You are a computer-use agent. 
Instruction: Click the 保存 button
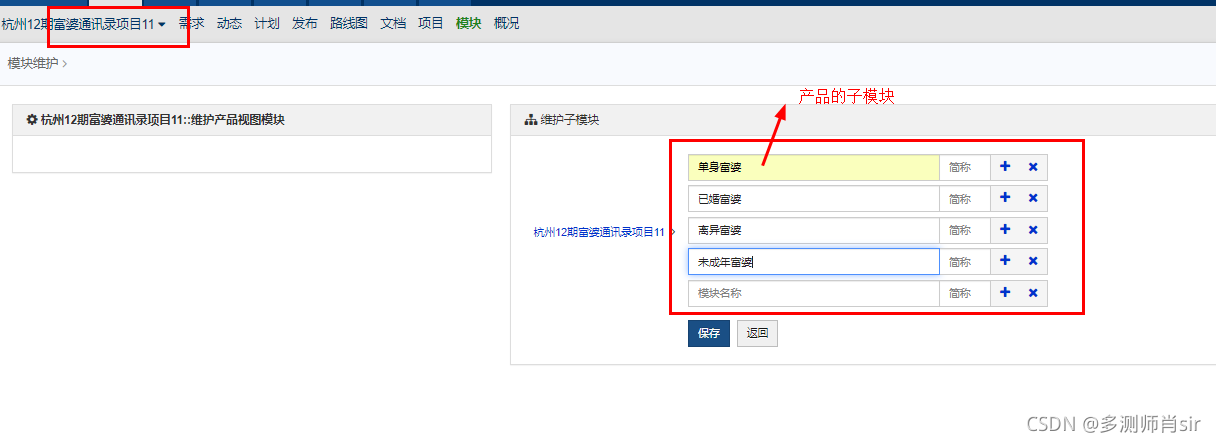[709, 334]
